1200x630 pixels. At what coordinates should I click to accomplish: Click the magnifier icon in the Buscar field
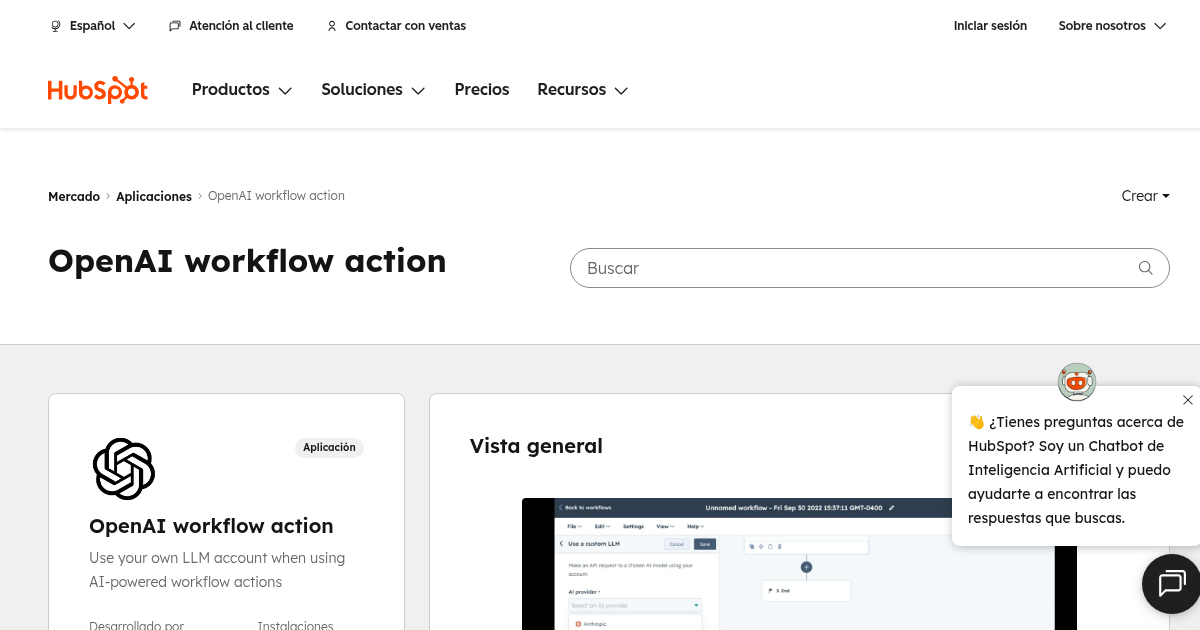[1146, 268]
